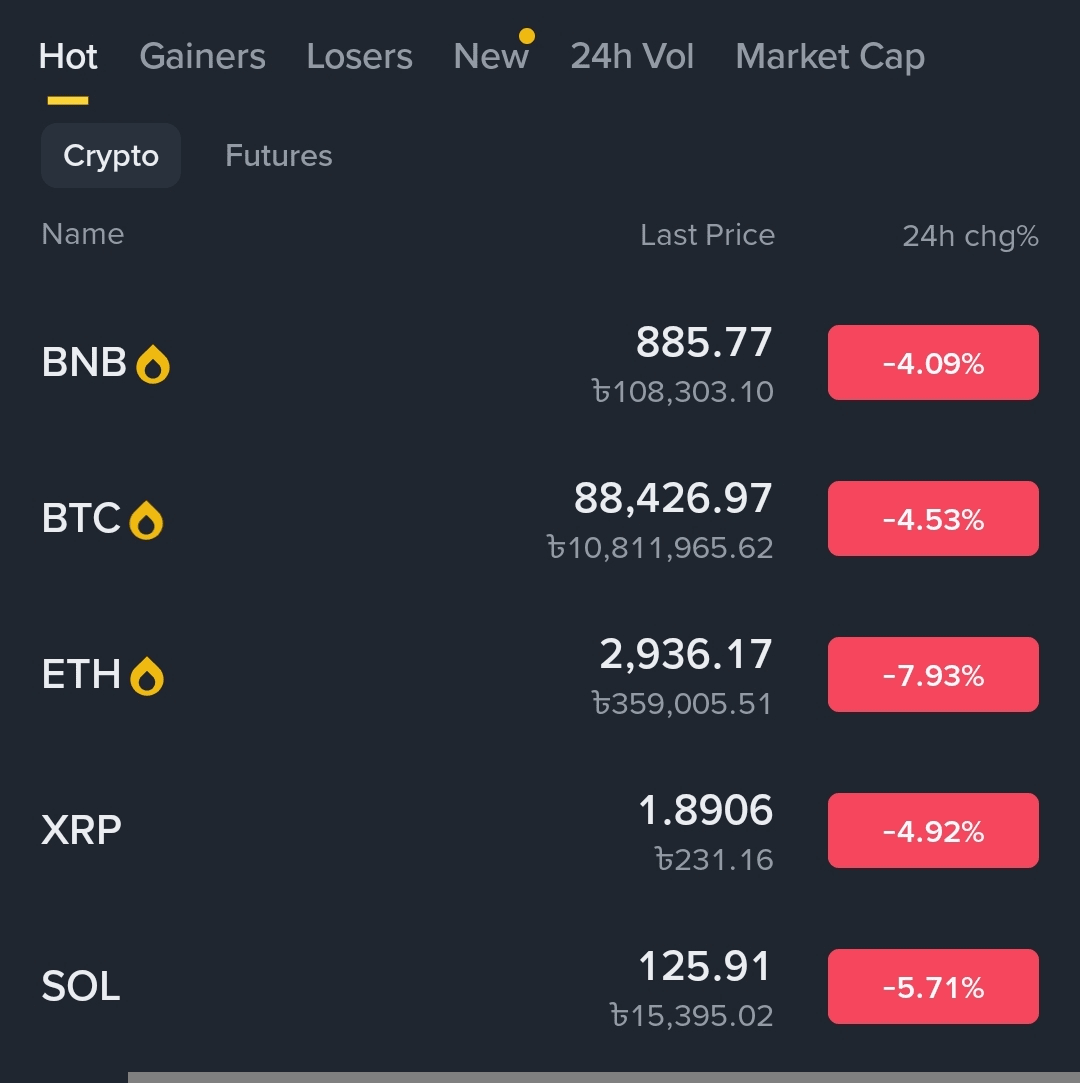Open the Losers tab

[359, 57]
